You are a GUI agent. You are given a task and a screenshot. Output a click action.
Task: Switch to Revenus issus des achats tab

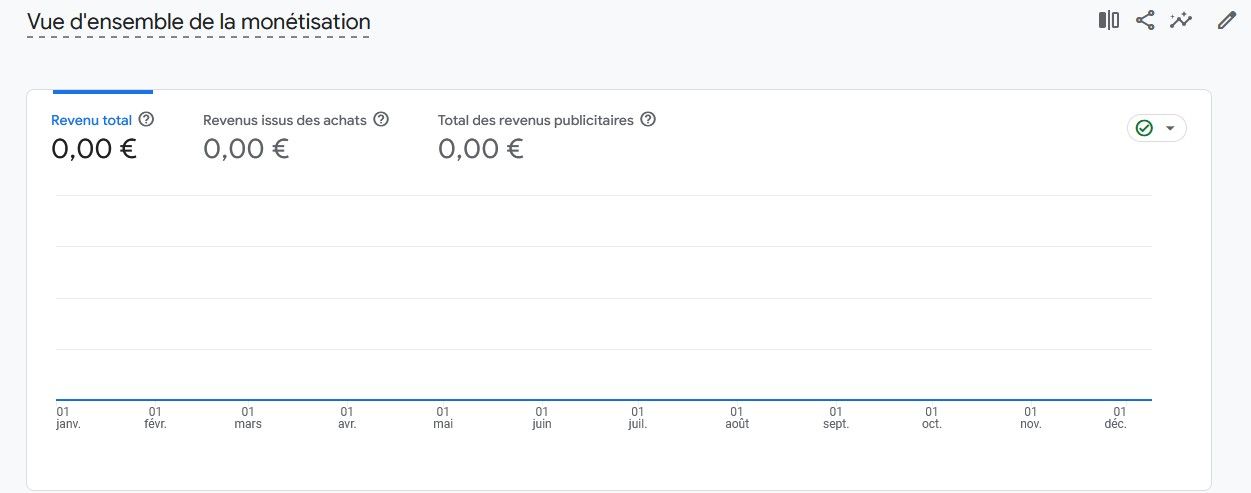[285, 120]
